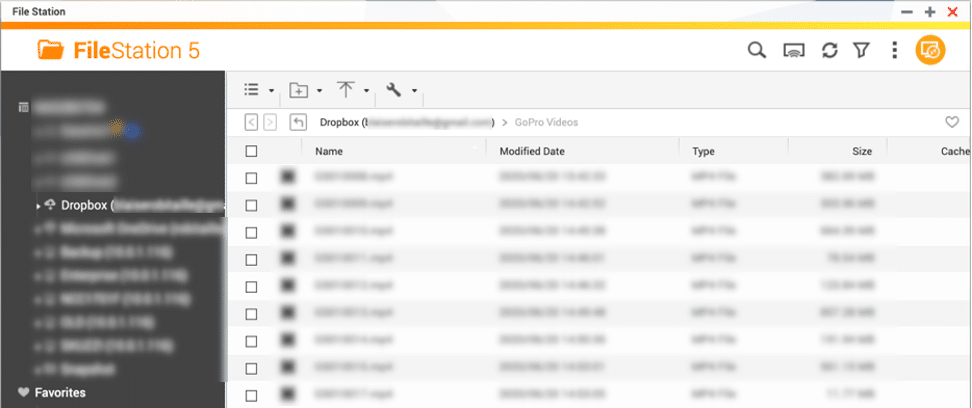The image size is (972, 408).
Task: Click the FileStation 5 folder logo
Action: click(50, 50)
